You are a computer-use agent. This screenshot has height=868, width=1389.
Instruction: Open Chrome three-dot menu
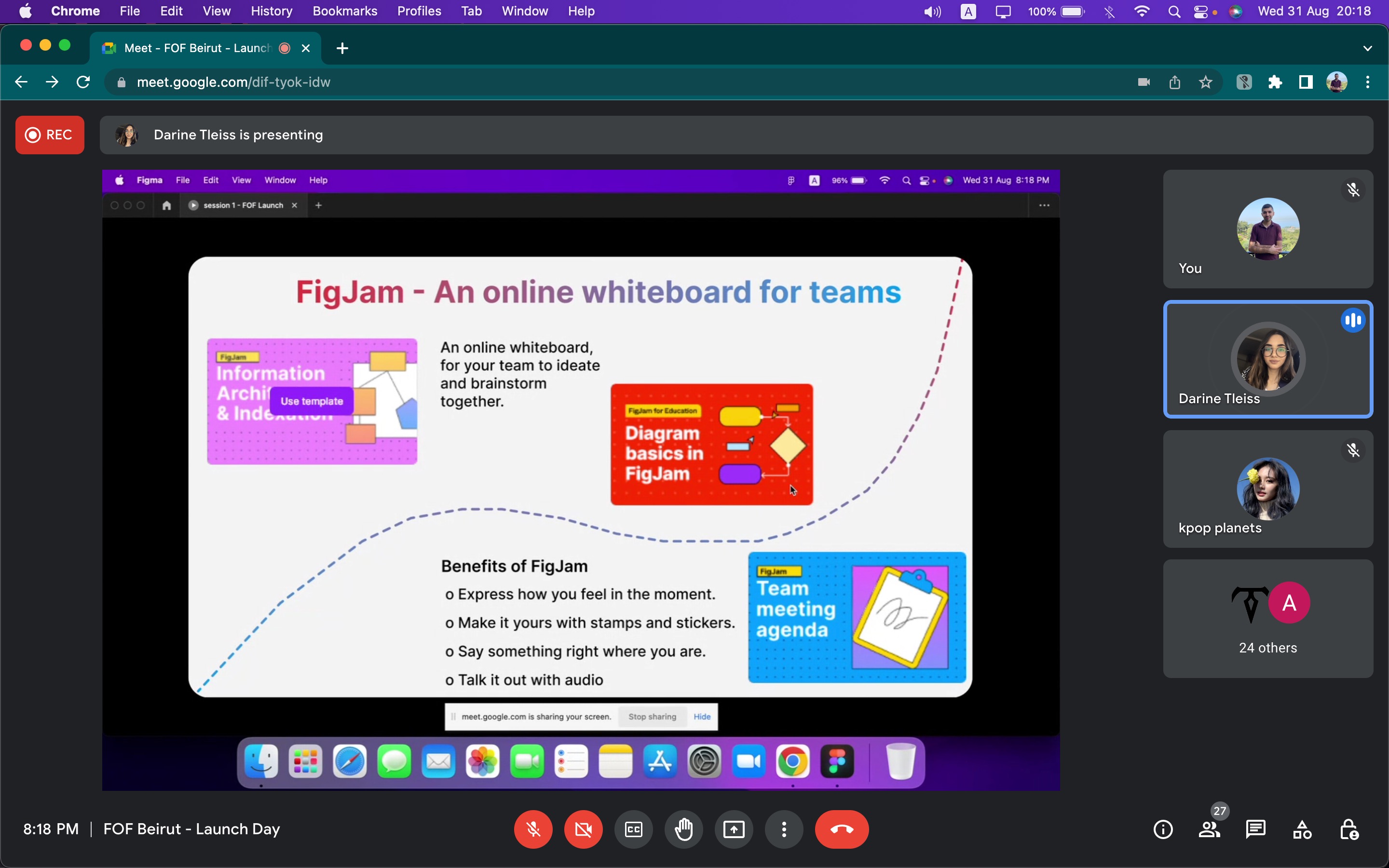coord(1368,82)
